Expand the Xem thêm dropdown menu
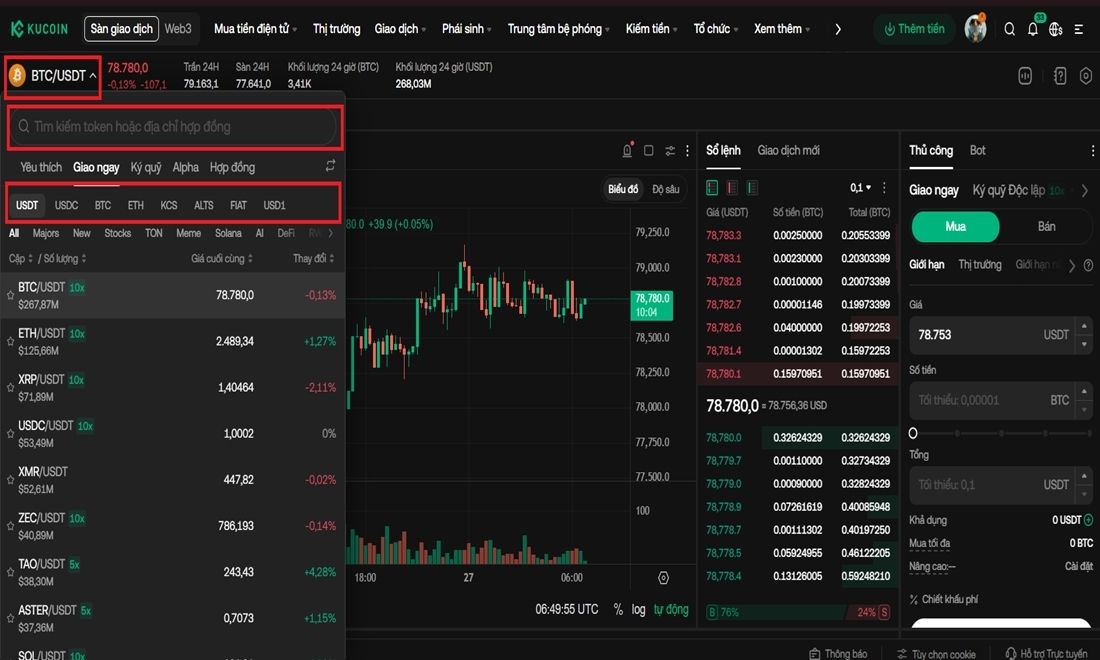 tap(782, 29)
